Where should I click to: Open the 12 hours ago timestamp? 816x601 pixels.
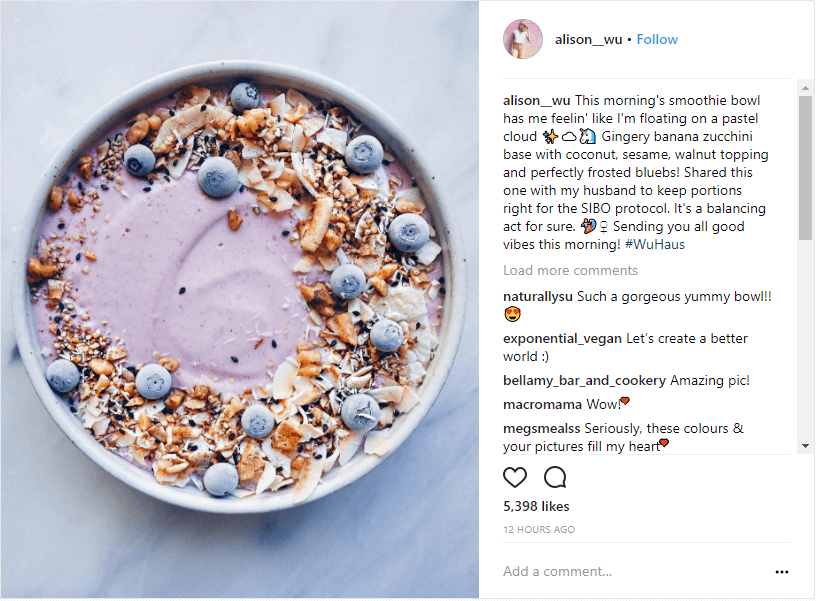pos(539,530)
